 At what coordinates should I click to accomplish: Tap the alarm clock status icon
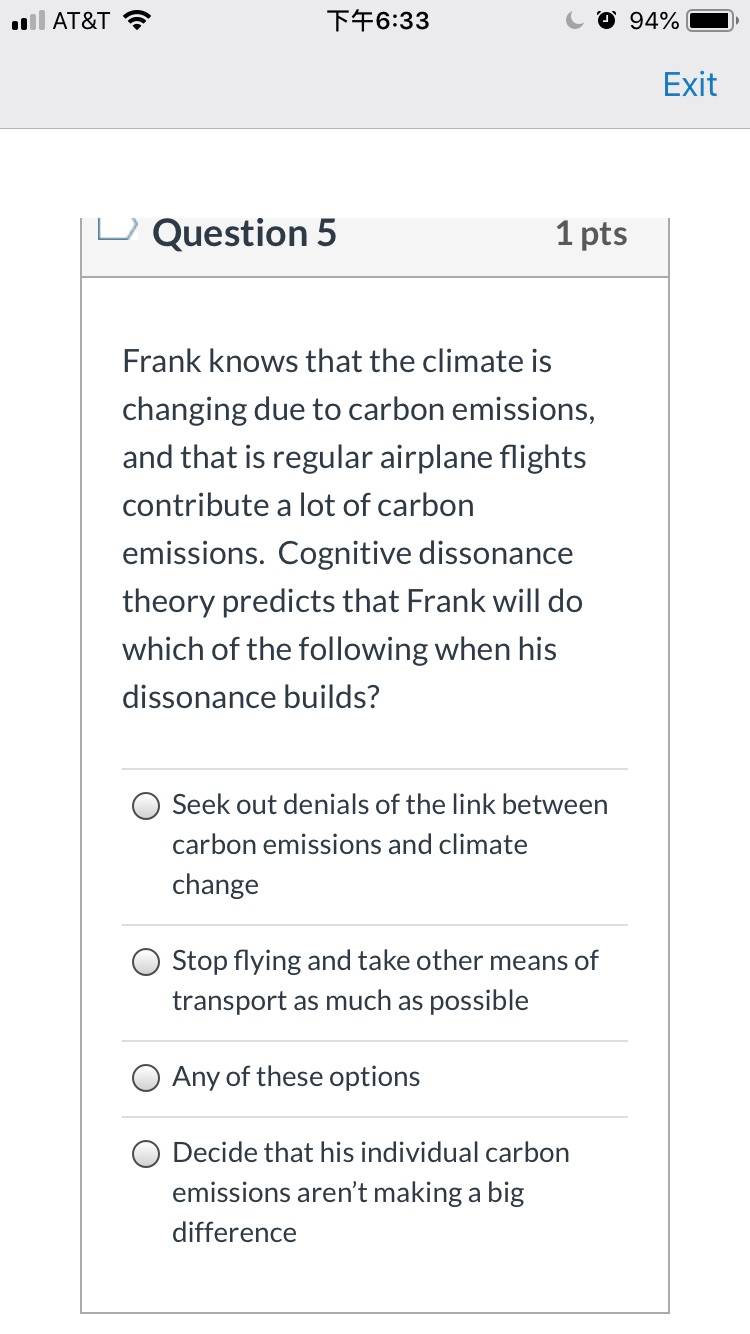[x=607, y=21]
